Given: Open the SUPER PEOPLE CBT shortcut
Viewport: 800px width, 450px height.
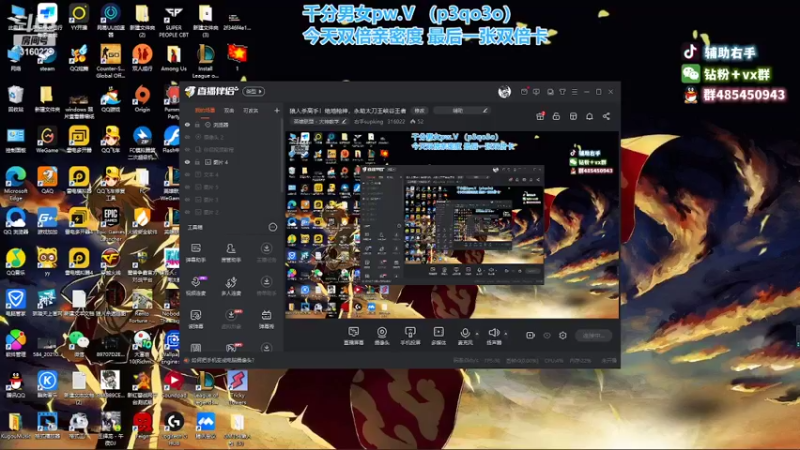Looking at the screenshot, I should 173,20.
